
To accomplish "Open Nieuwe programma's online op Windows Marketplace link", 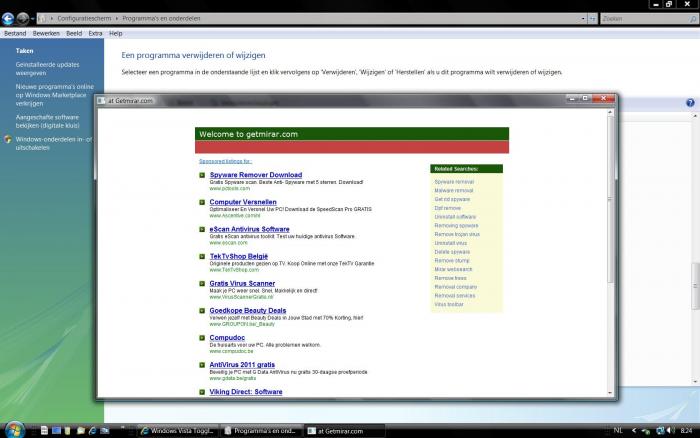I will click(x=54, y=95).
